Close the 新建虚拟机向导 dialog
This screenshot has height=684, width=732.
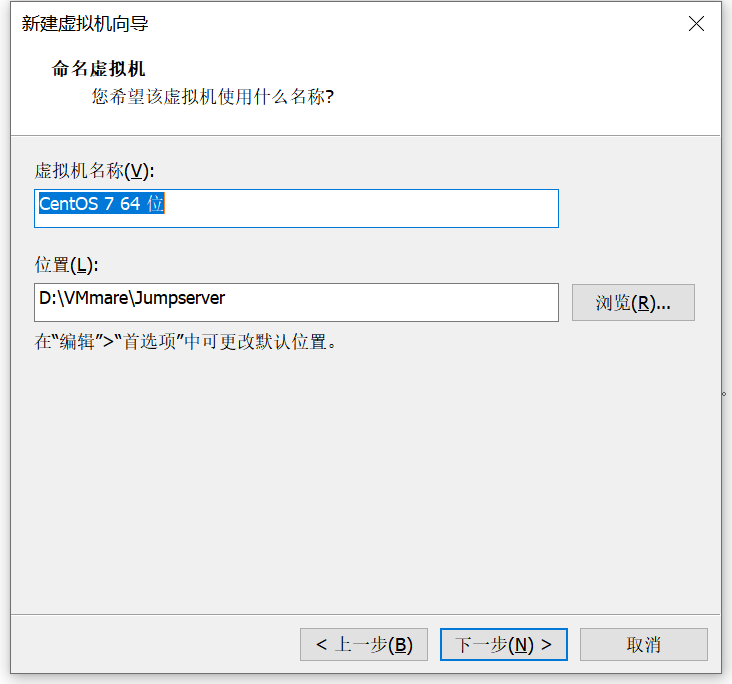(x=696, y=23)
